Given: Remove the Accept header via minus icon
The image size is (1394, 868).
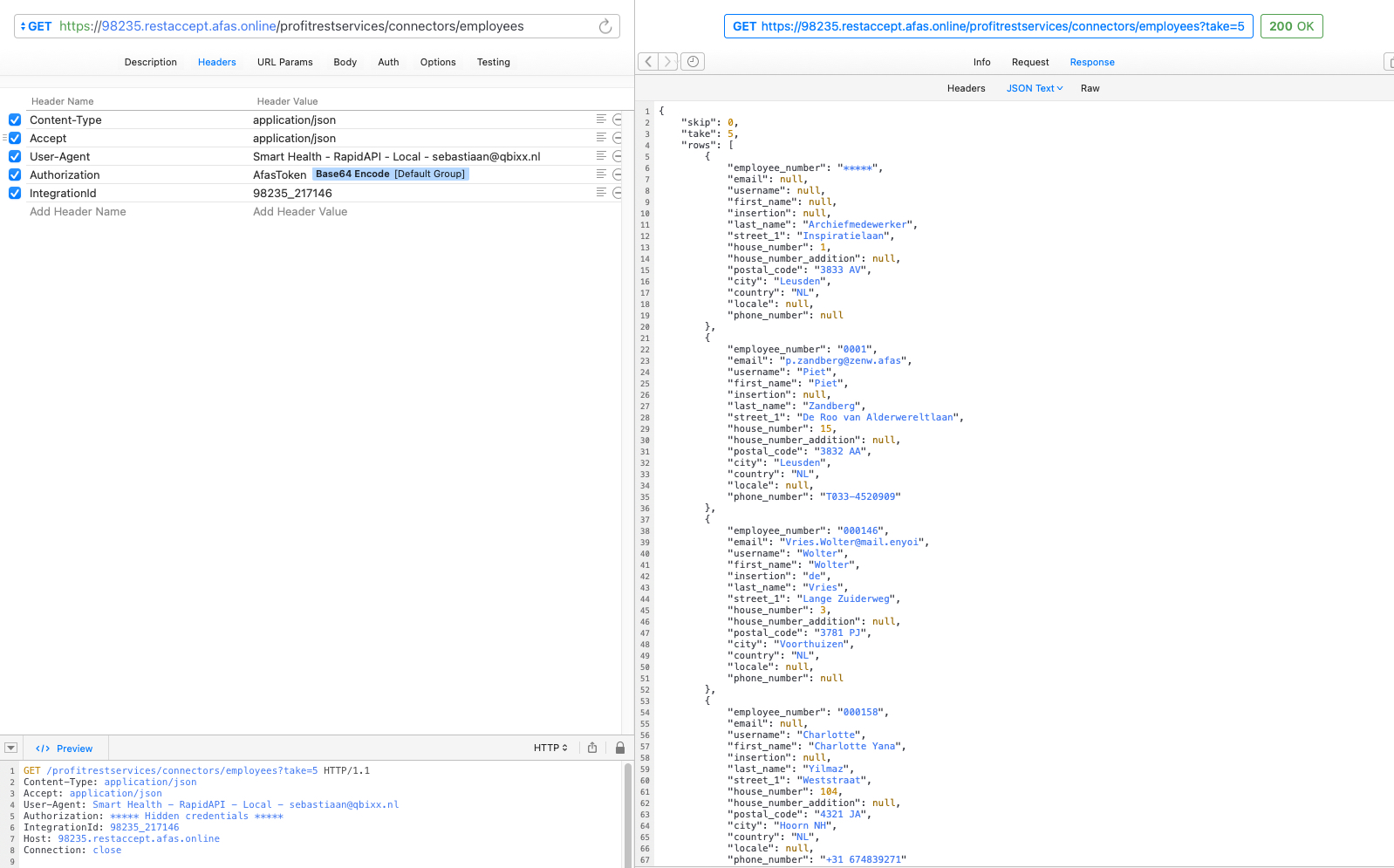Looking at the screenshot, I should click(x=618, y=138).
